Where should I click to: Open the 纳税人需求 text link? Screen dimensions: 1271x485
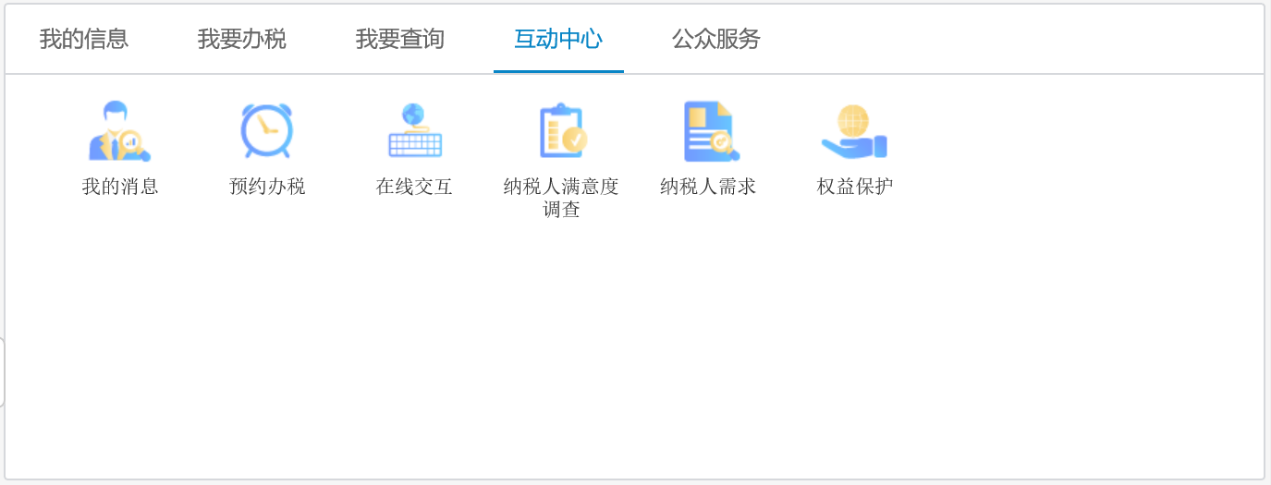[x=708, y=187]
